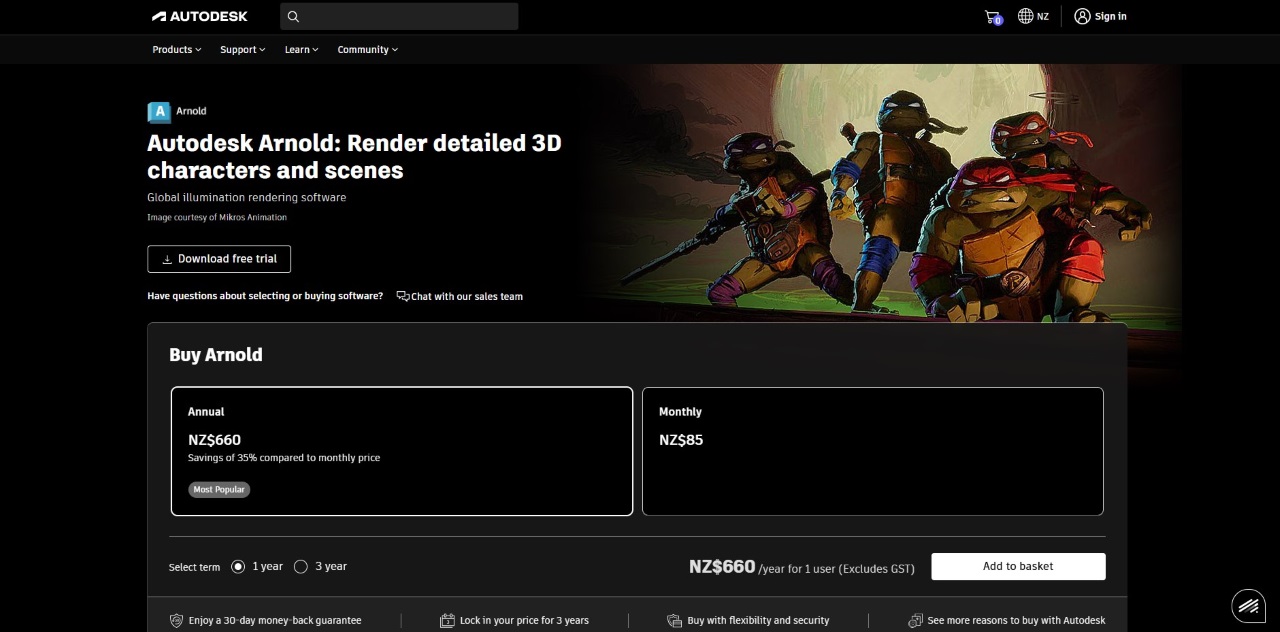This screenshot has width=1280, height=632.
Task: Expand the Products menu
Action: [177, 49]
